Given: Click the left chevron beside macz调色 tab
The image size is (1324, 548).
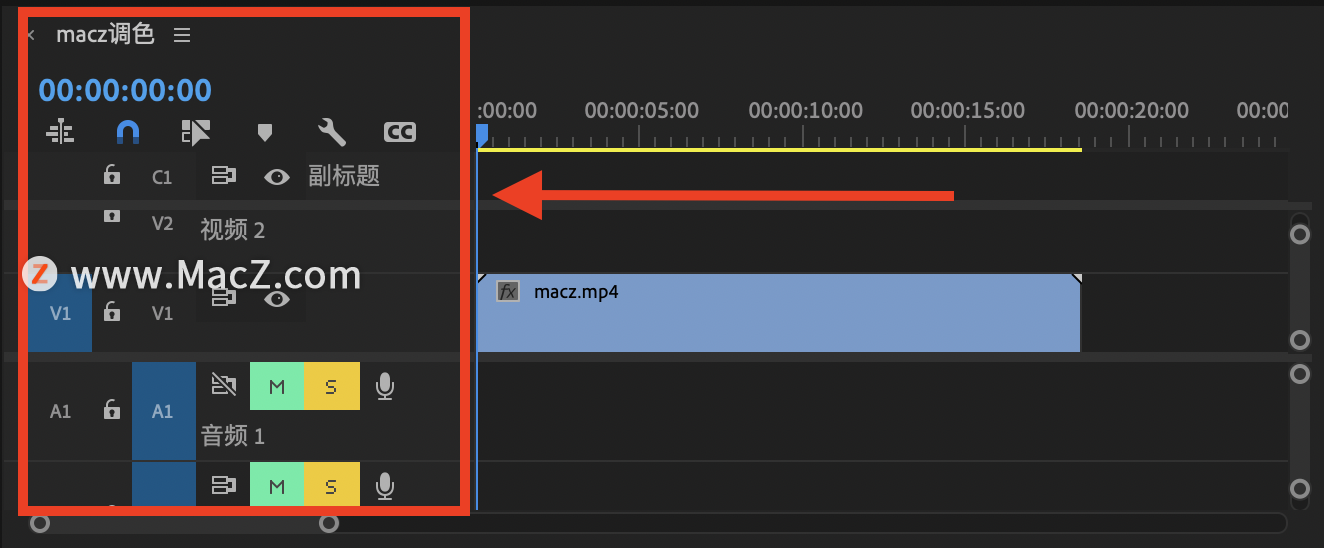Looking at the screenshot, I should (31, 35).
